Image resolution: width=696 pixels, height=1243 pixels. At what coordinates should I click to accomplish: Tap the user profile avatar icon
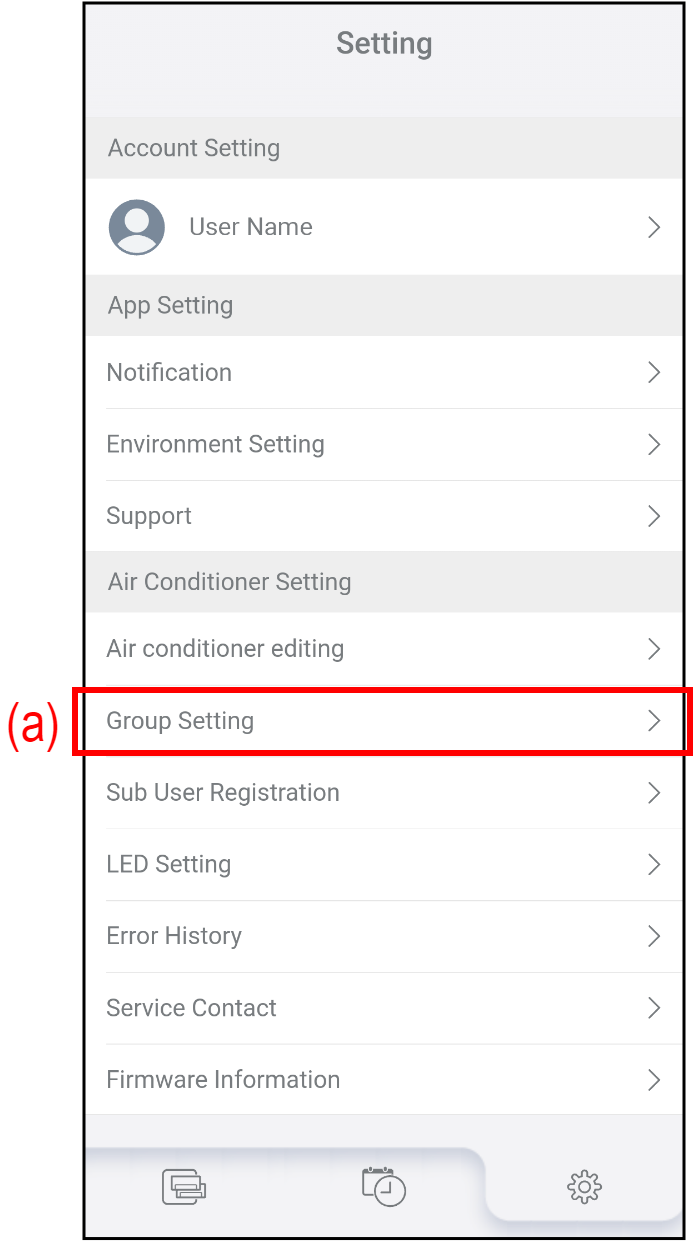pyautogui.click(x=137, y=227)
